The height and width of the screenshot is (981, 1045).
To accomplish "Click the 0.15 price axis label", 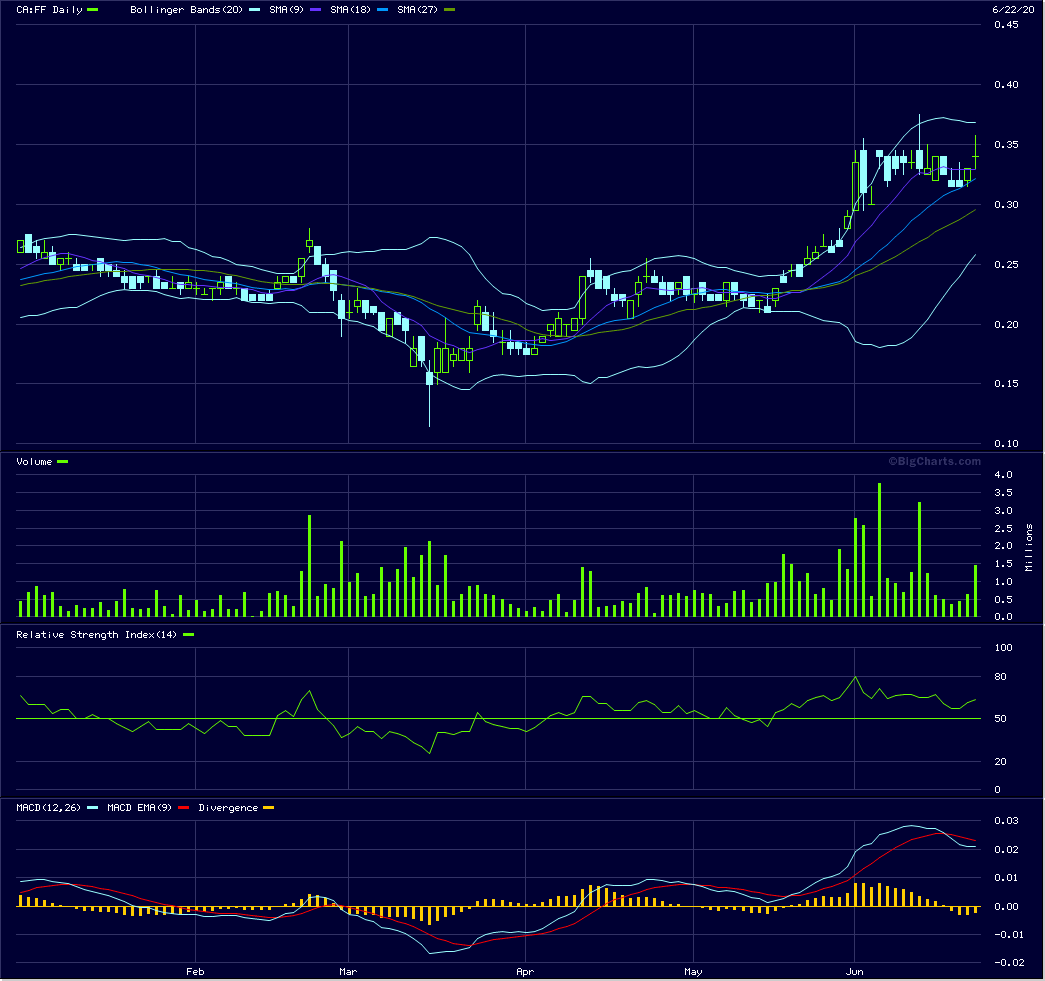I will [x=1006, y=384].
